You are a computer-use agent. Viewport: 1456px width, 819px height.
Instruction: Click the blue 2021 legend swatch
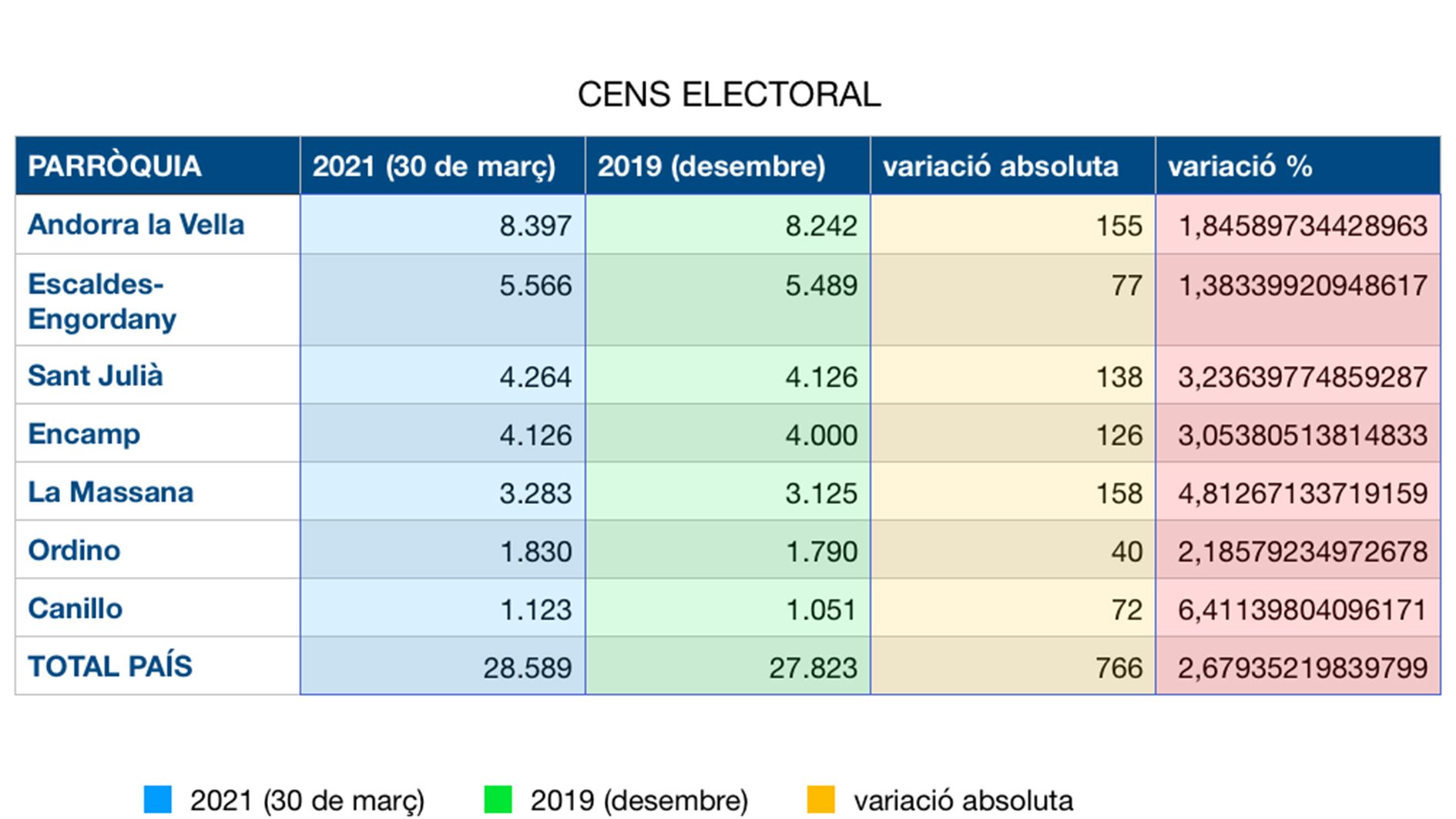pyautogui.click(x=157, y=800)
